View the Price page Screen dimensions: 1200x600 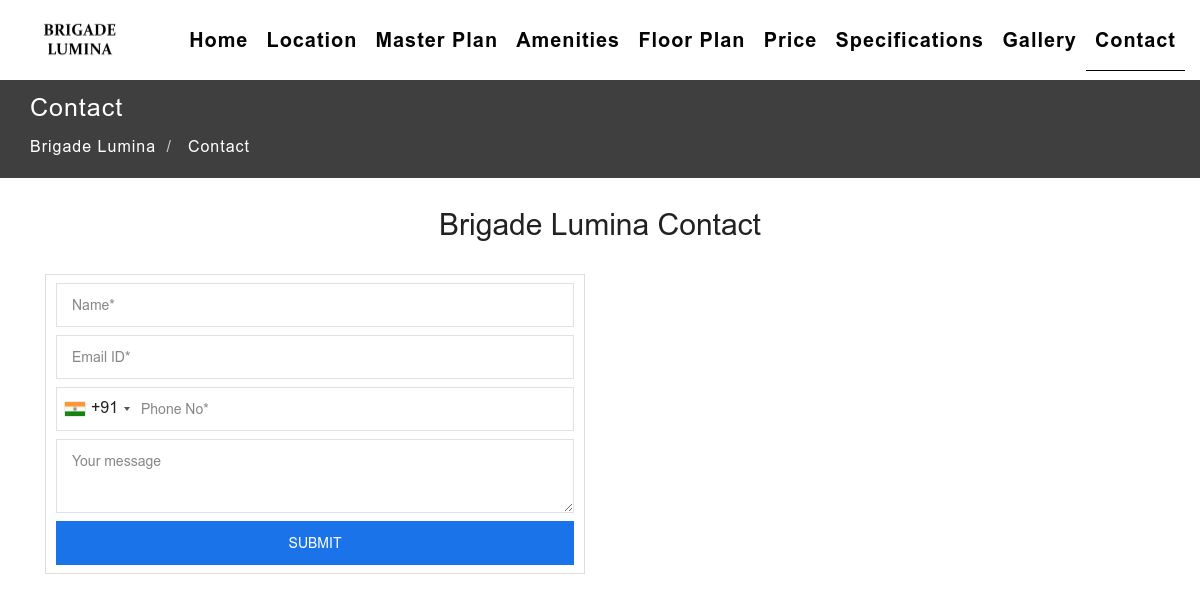point(790,40)
